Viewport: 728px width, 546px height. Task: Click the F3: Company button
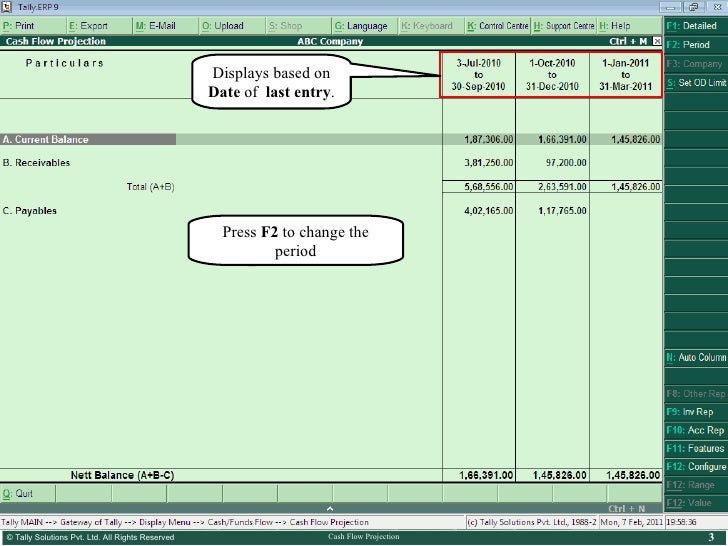pos(696,64)
